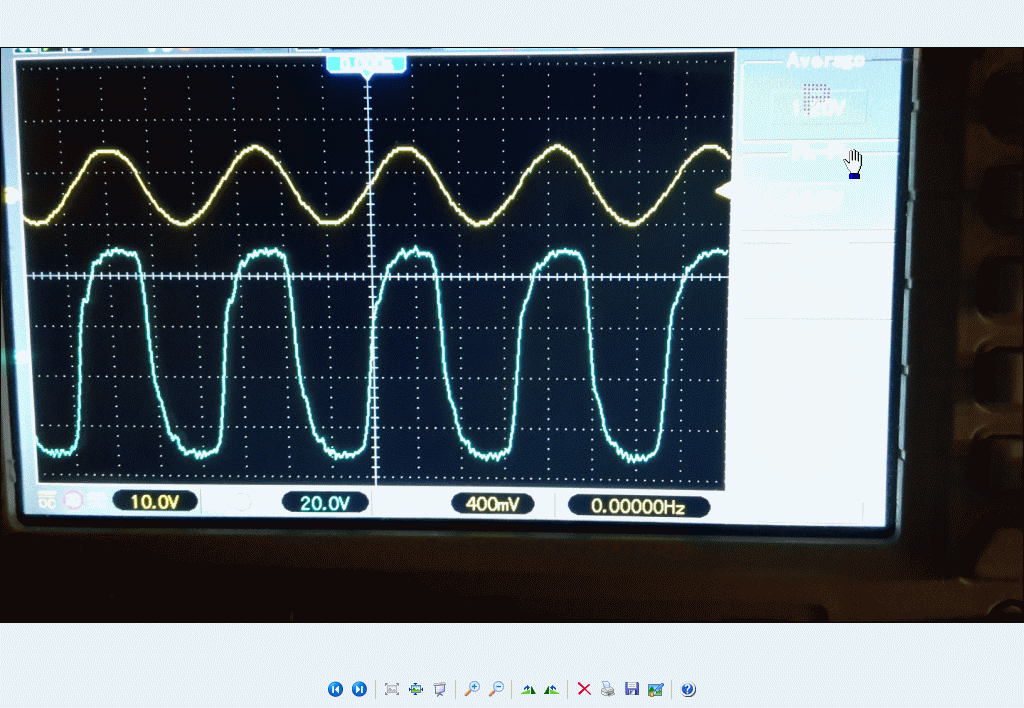This screenshot has height=708, width=1024.
Task: Fit image to window with Best Fit
Action: click(392, 689)
